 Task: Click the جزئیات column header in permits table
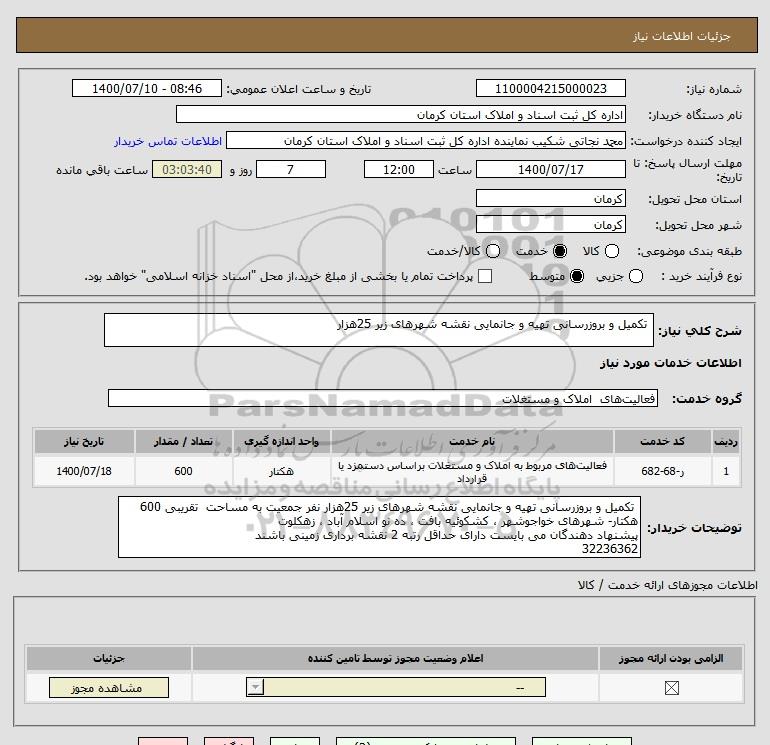[x=109, y=658]
